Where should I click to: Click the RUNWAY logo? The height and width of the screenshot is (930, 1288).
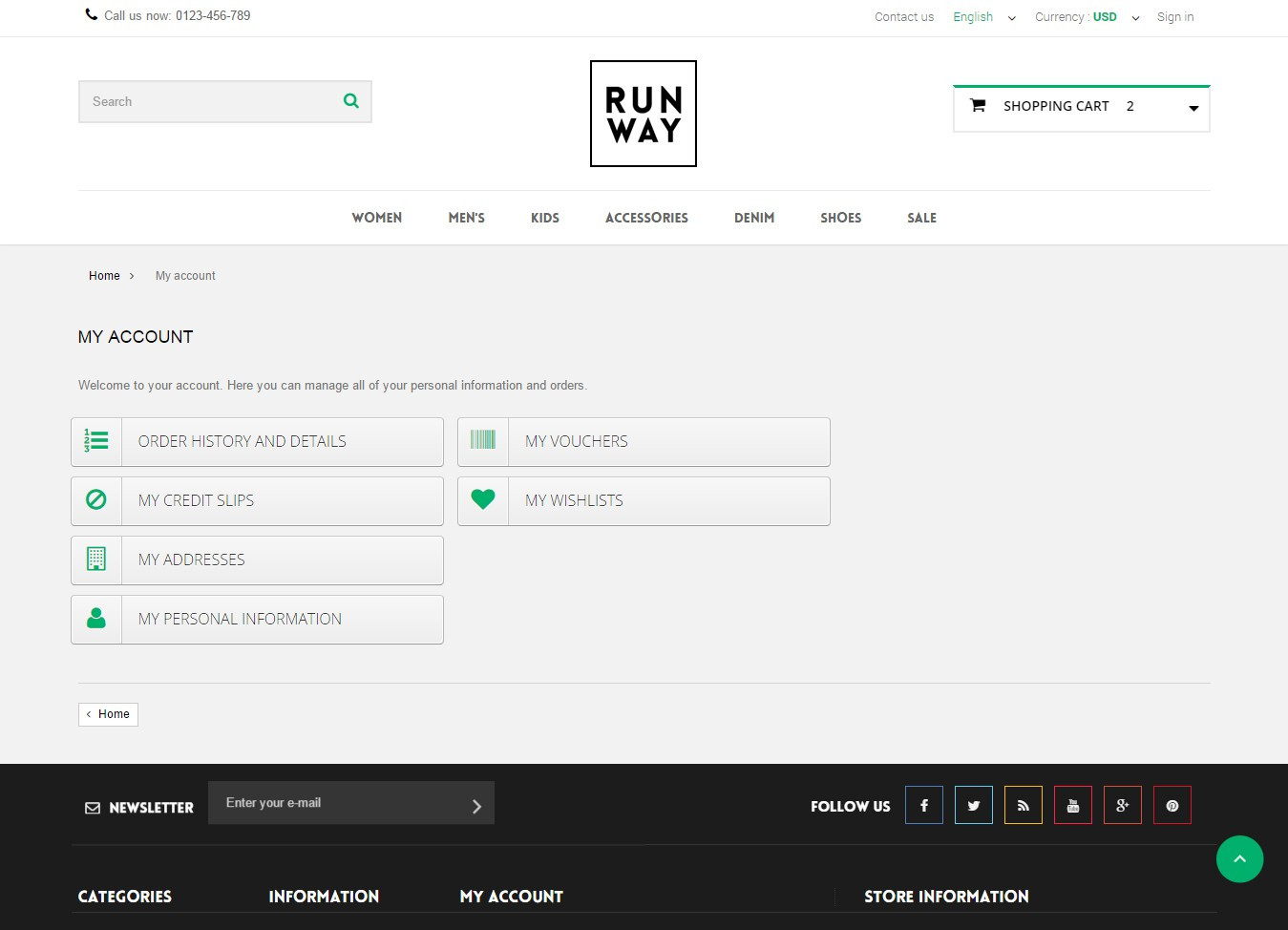point(643,114)
